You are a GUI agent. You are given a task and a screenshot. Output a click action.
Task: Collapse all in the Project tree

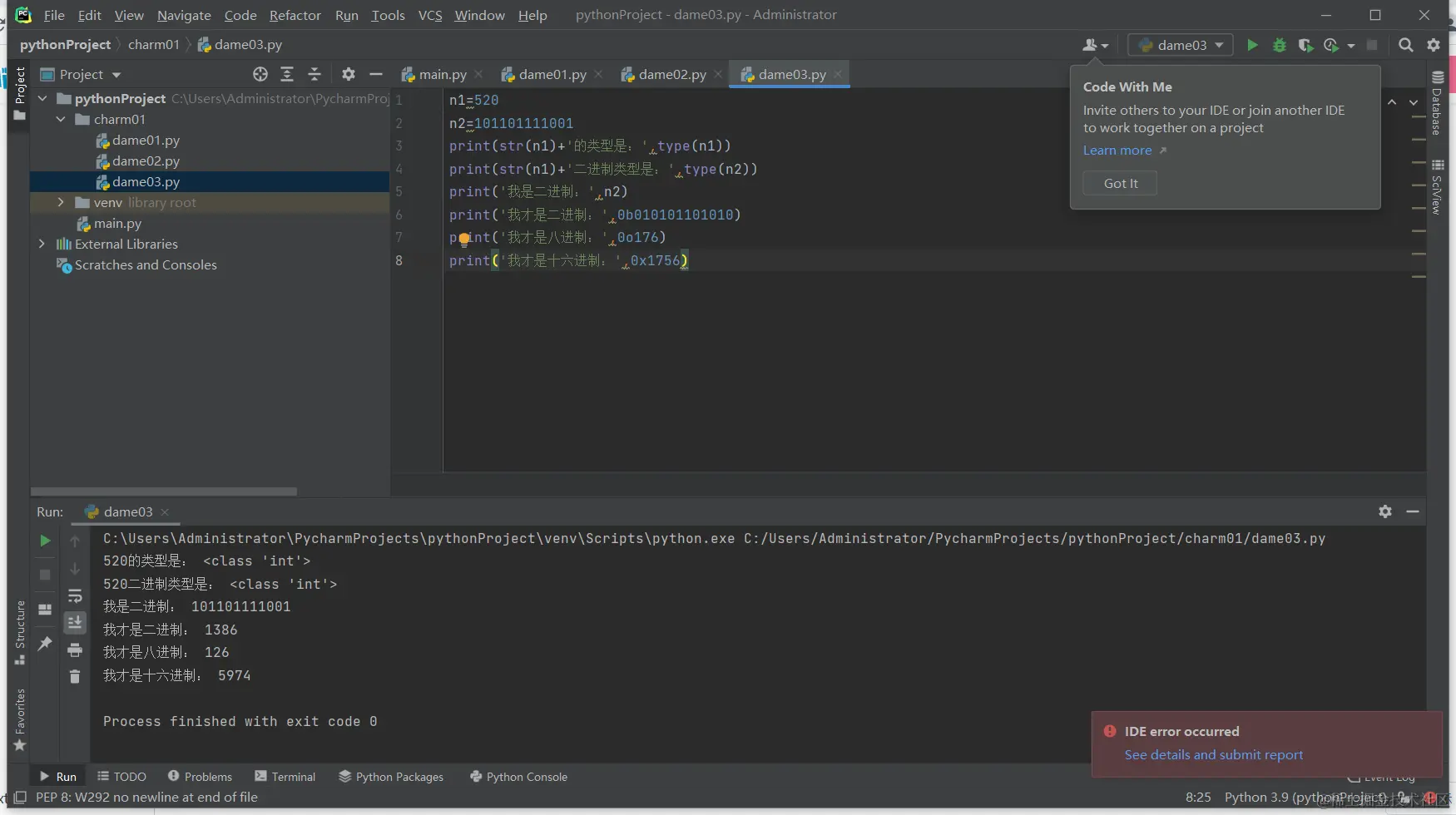[x=314, y=74]
